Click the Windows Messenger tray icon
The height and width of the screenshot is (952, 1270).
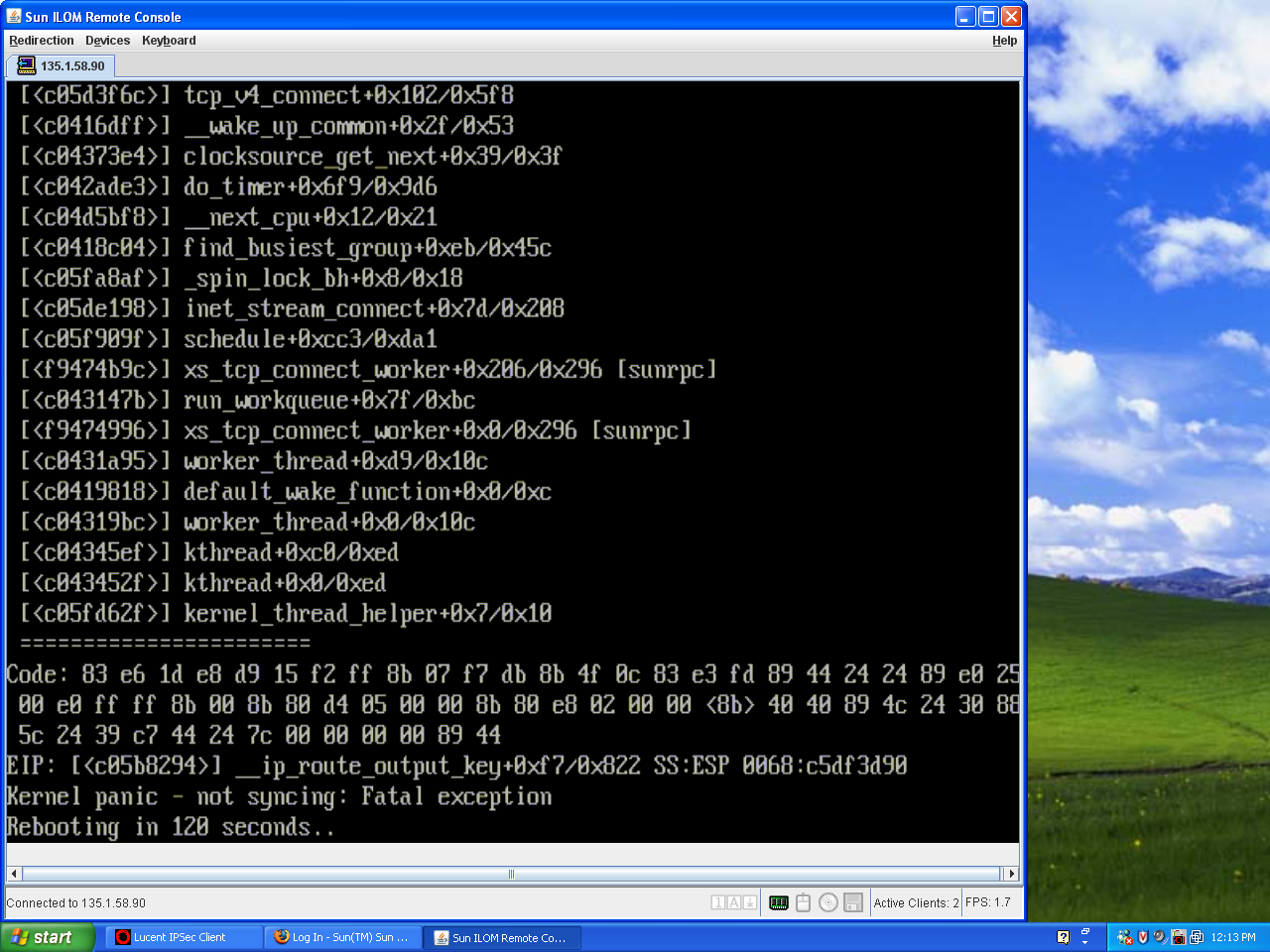click(x=1124, y=937)
